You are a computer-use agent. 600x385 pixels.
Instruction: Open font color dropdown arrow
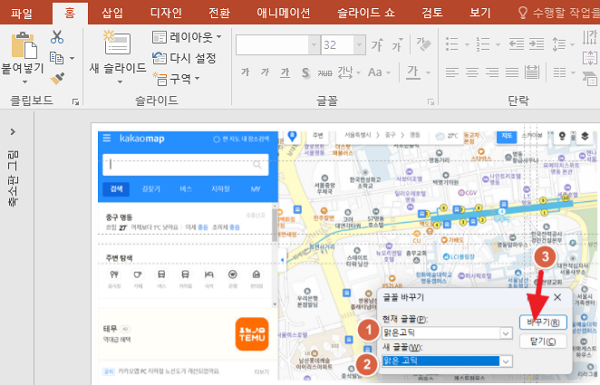point(428,73)
